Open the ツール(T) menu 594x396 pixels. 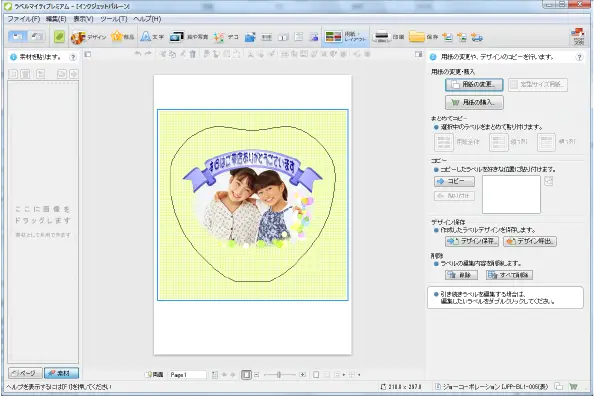pyautogui.click(x=114, y=19)
